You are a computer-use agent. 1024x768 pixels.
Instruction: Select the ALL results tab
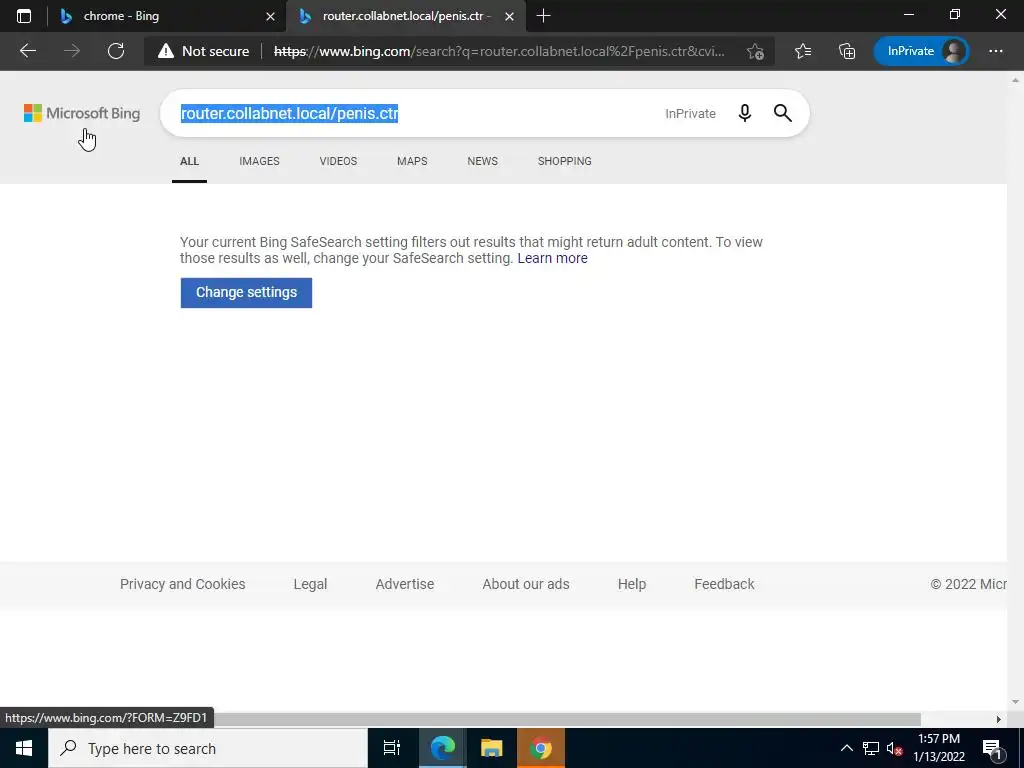click(x=189, y=161)
